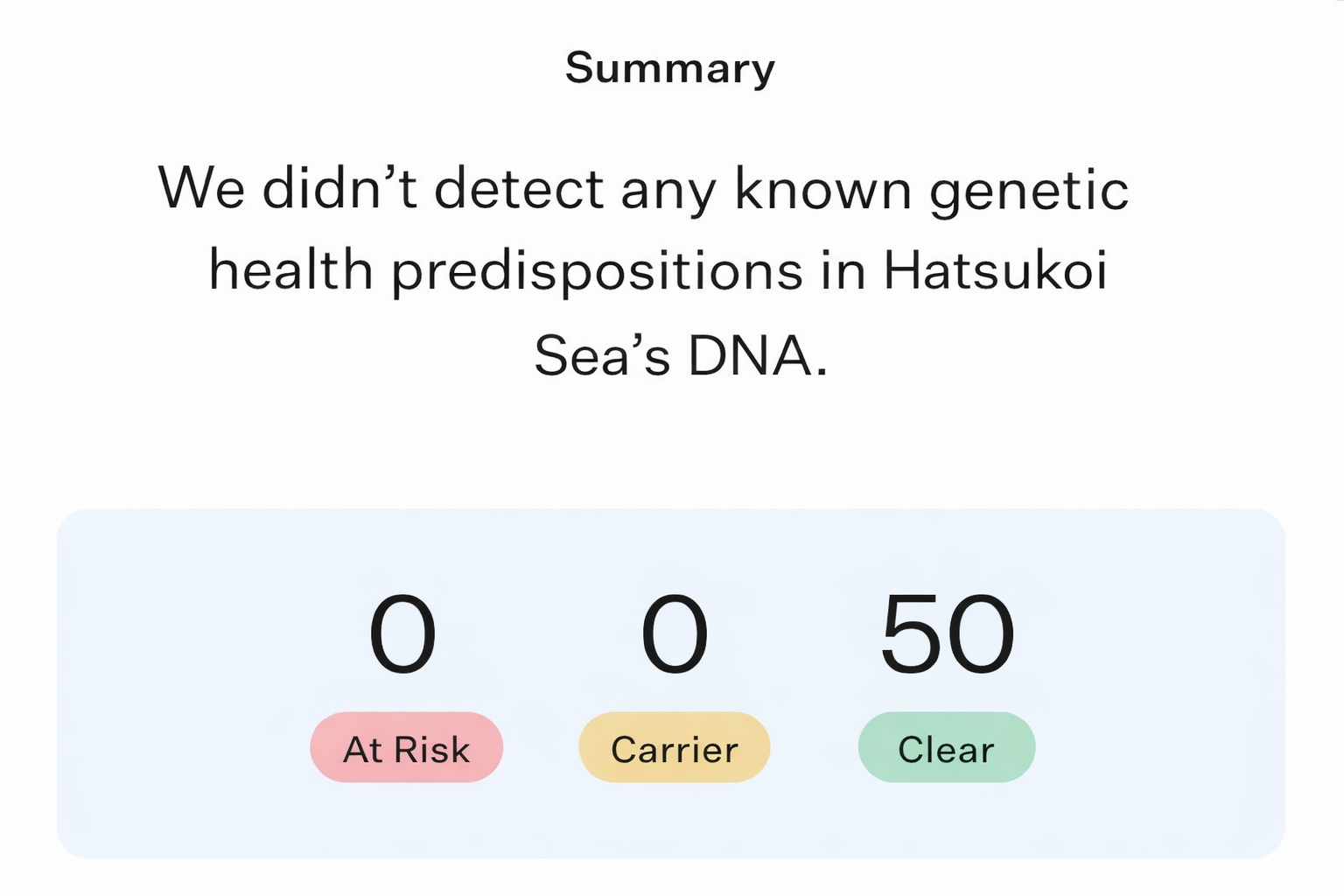Click the pink At Risk badge

coord(406,748)
